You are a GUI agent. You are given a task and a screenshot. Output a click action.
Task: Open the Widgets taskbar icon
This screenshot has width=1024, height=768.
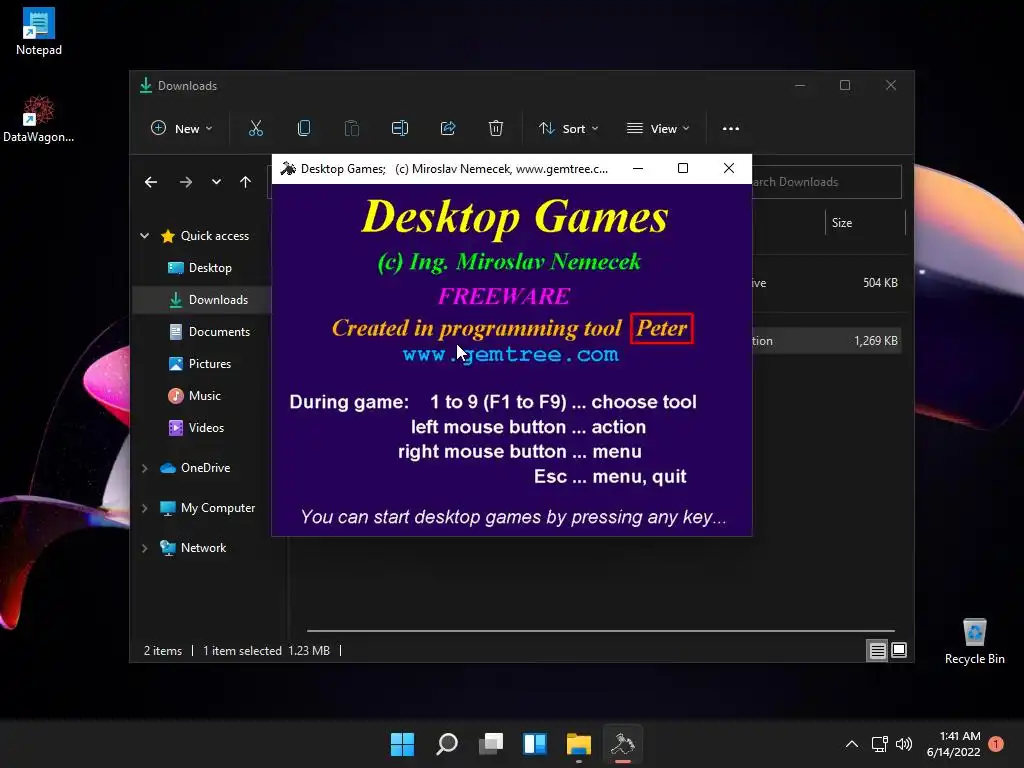pyautogui.click(x=535, y=744)
